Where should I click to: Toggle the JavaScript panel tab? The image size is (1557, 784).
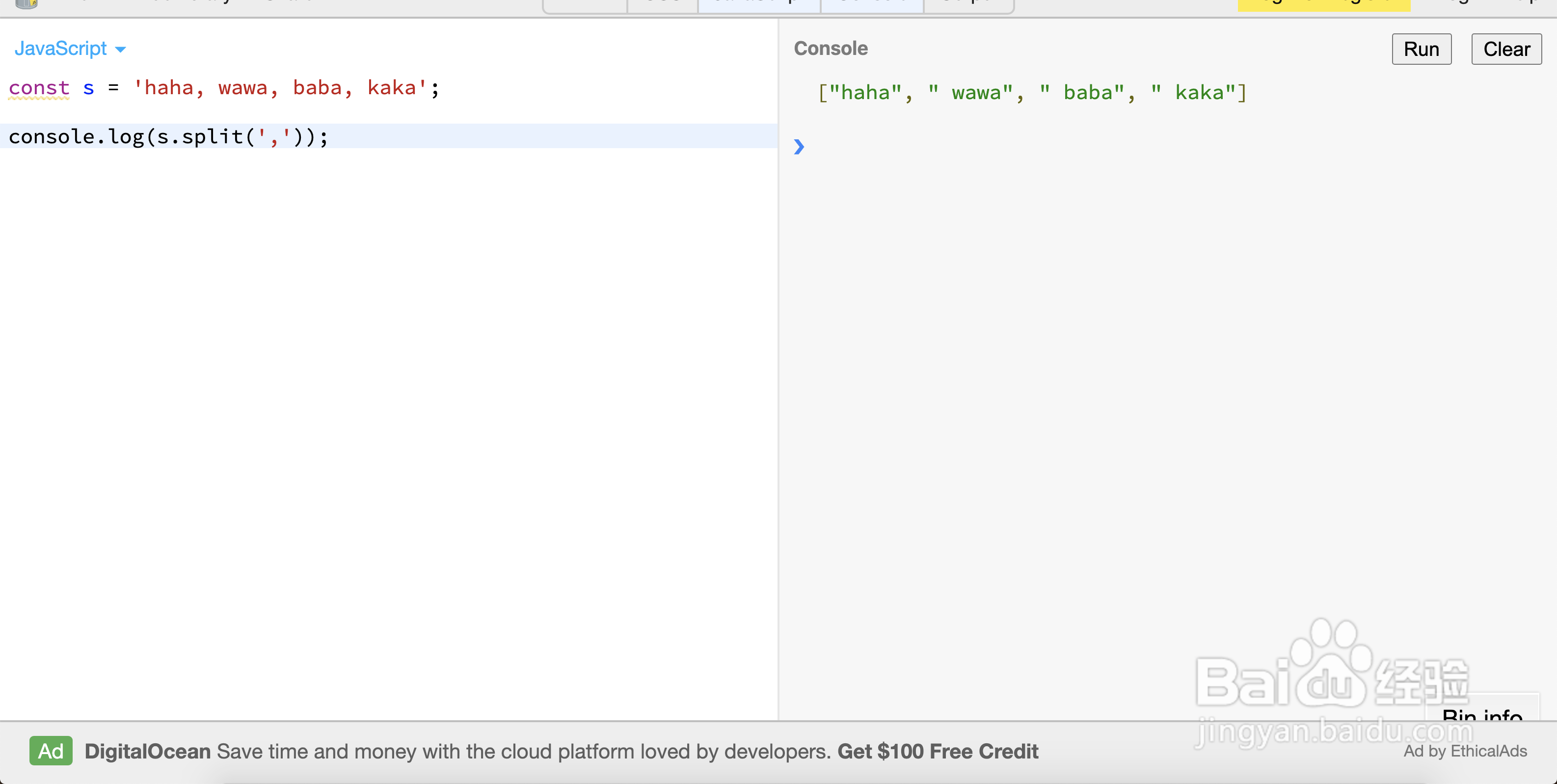(758, 5)
